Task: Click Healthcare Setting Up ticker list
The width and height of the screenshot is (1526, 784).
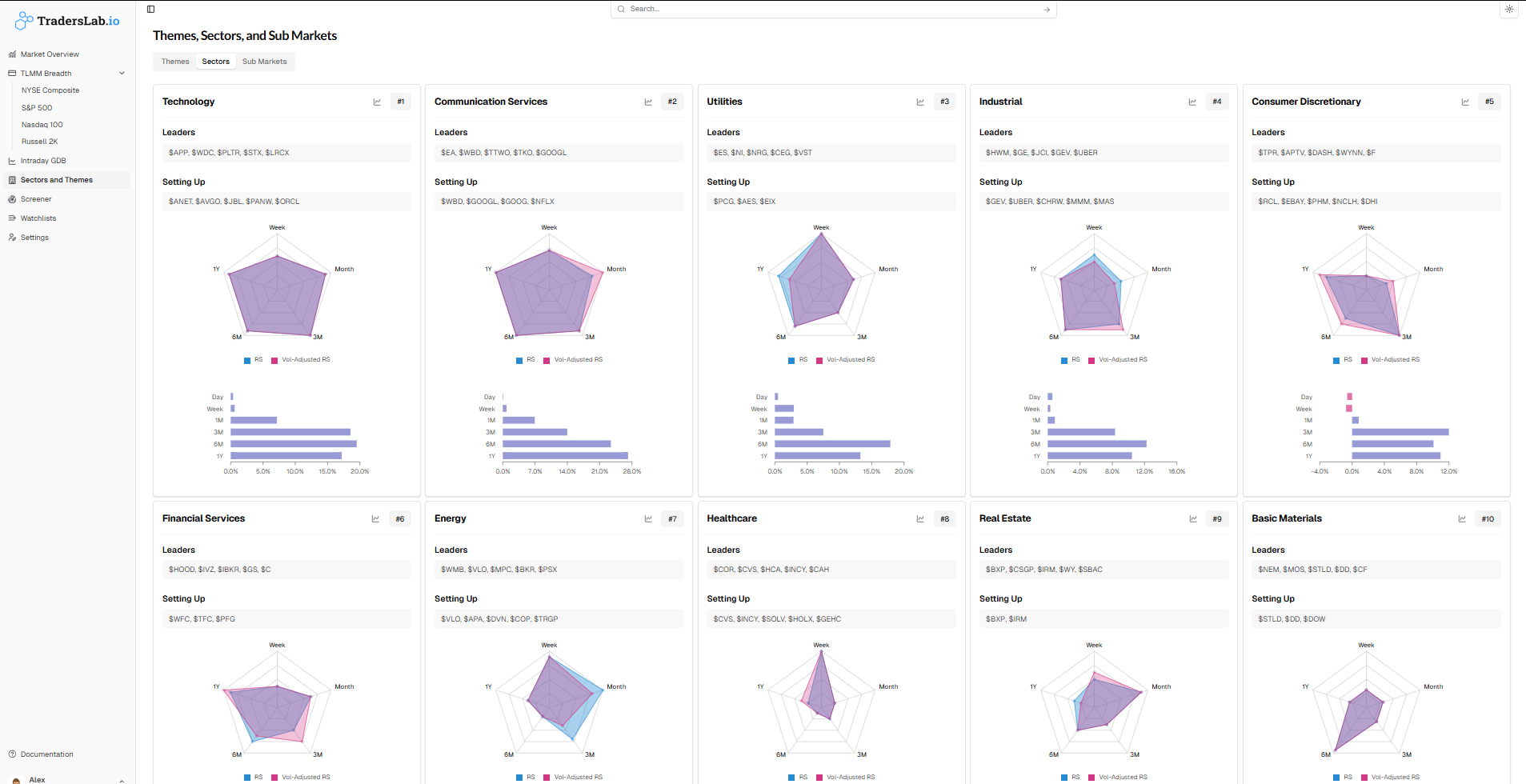Action: (831, 619)
